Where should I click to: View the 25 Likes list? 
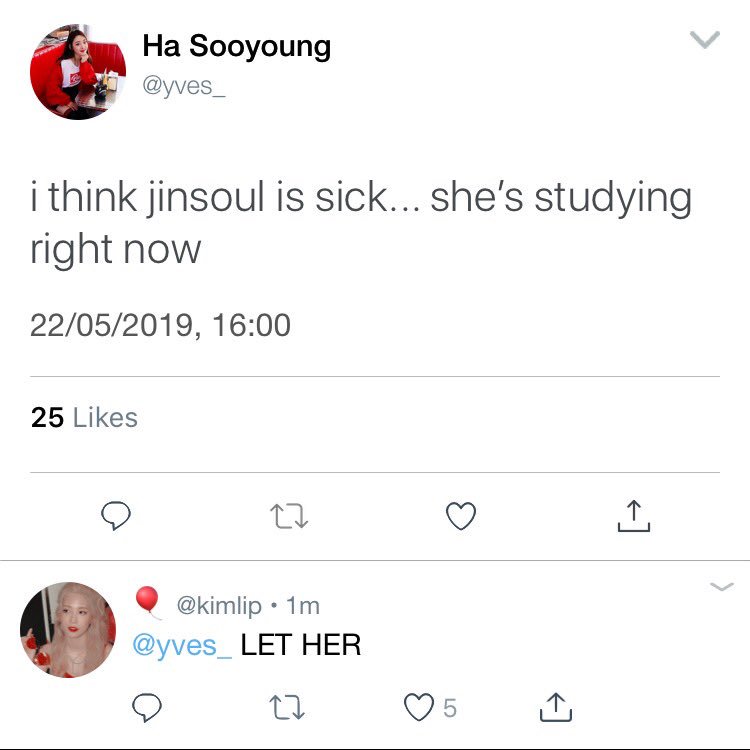click(x=84, y=418)
